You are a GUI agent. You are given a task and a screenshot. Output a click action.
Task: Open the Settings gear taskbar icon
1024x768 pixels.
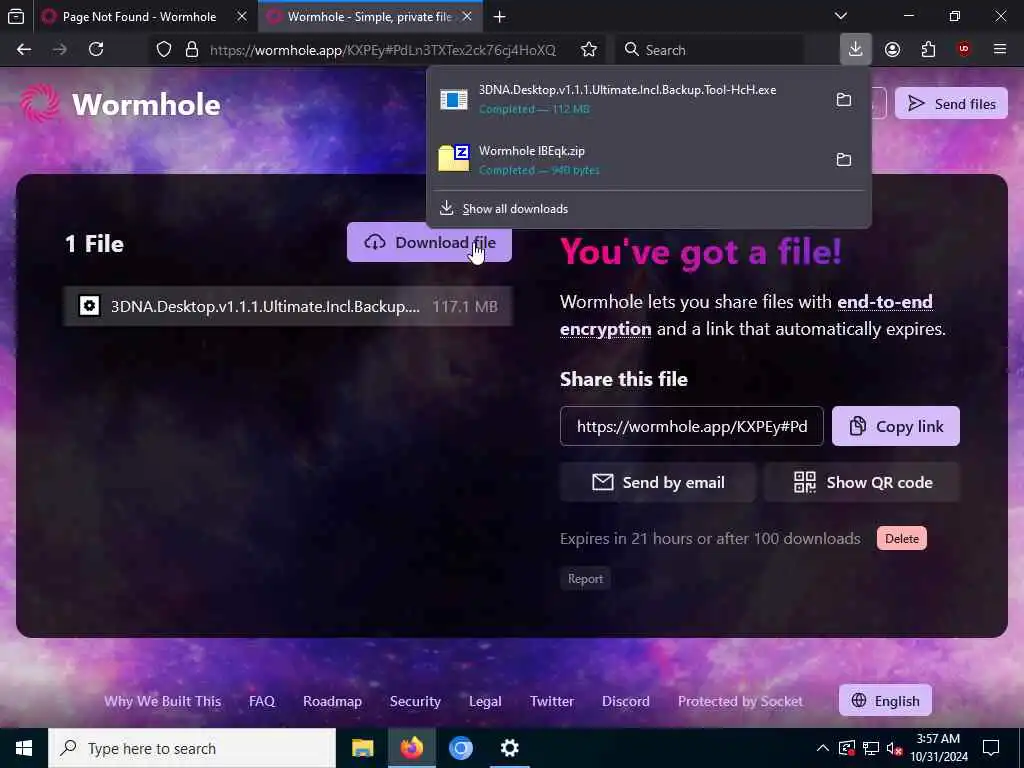point(509,748)
